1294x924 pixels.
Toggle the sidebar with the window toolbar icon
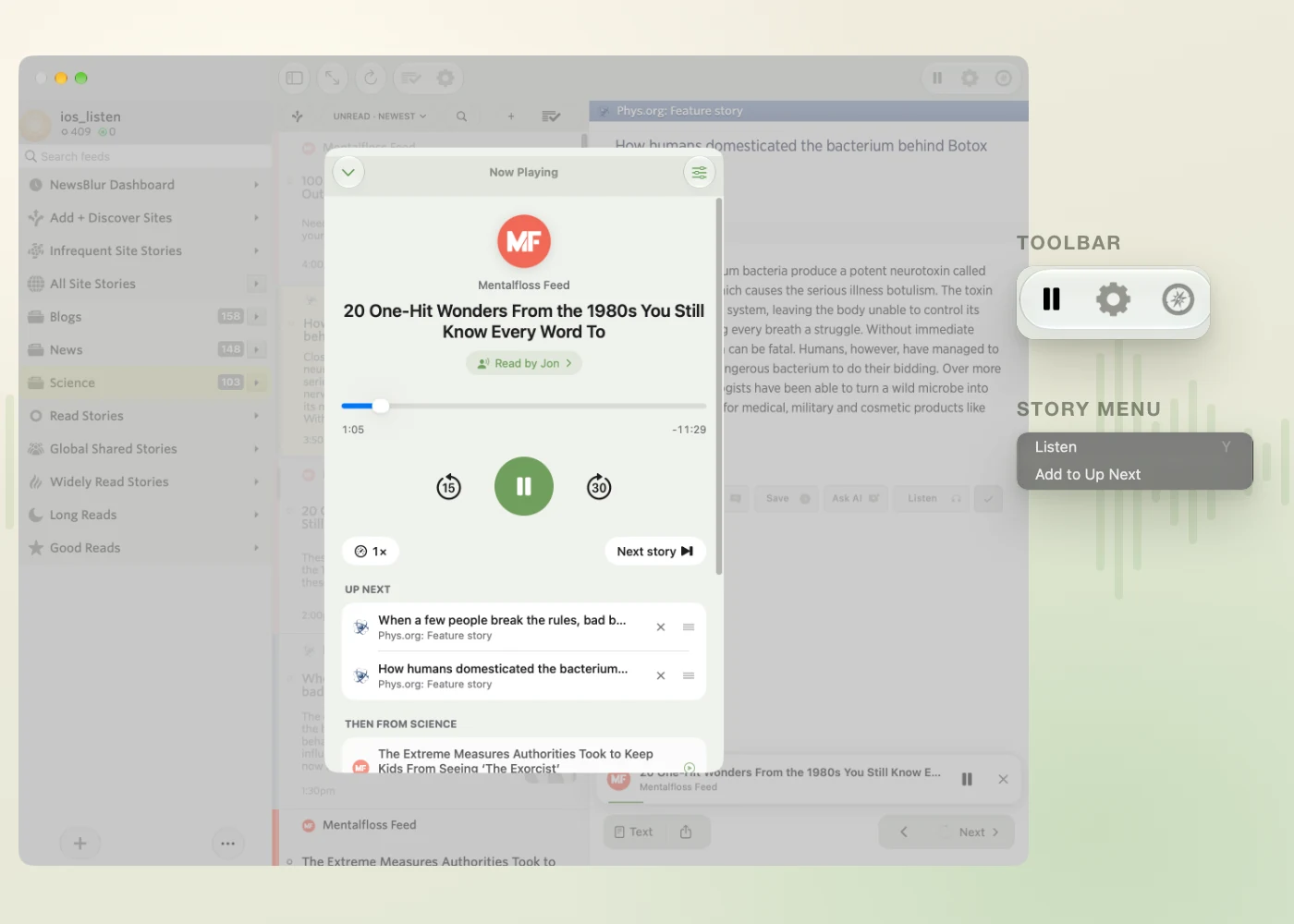[295, 79]
